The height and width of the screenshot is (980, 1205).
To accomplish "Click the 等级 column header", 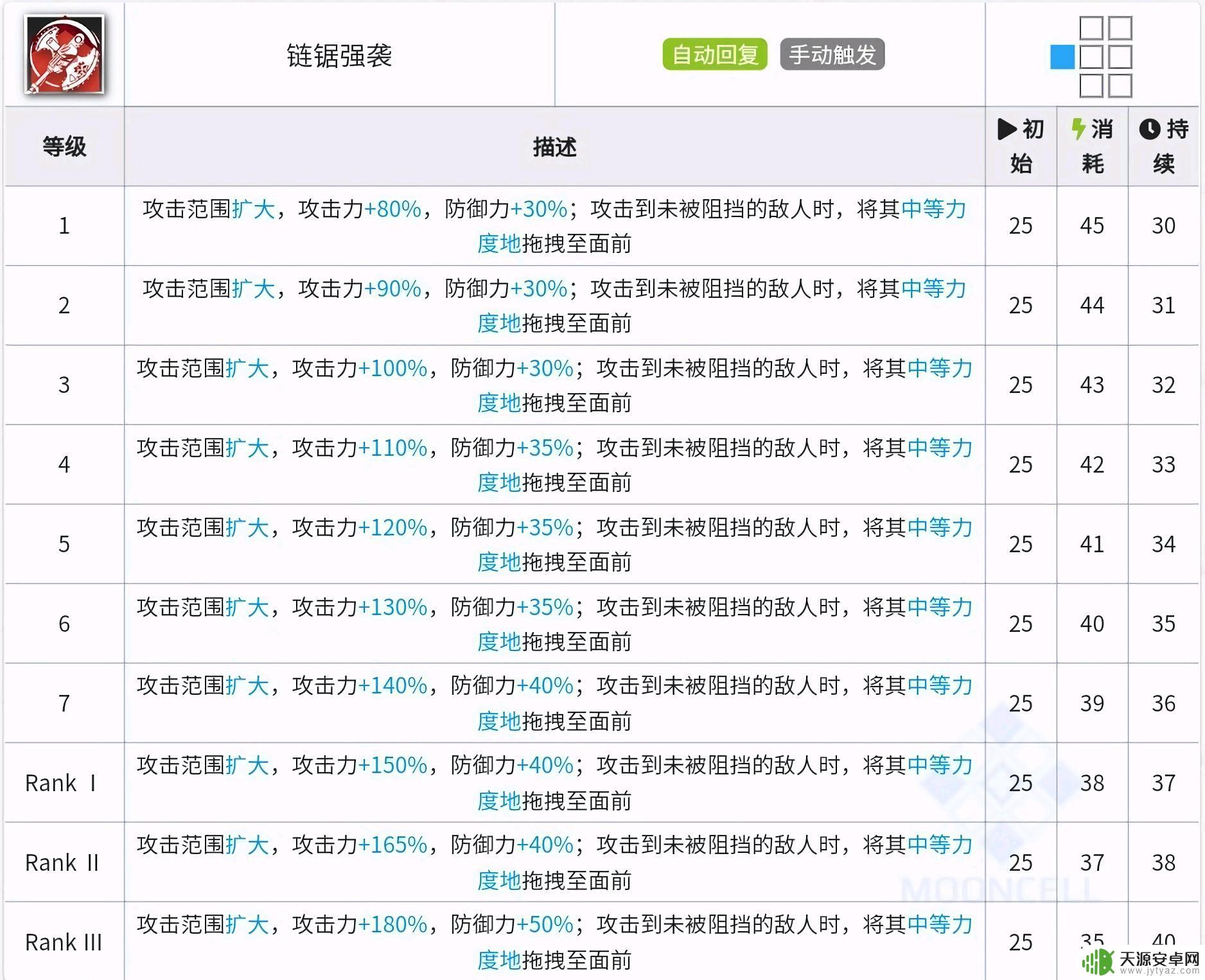I will pyautogui.click(x=64, y=146).
